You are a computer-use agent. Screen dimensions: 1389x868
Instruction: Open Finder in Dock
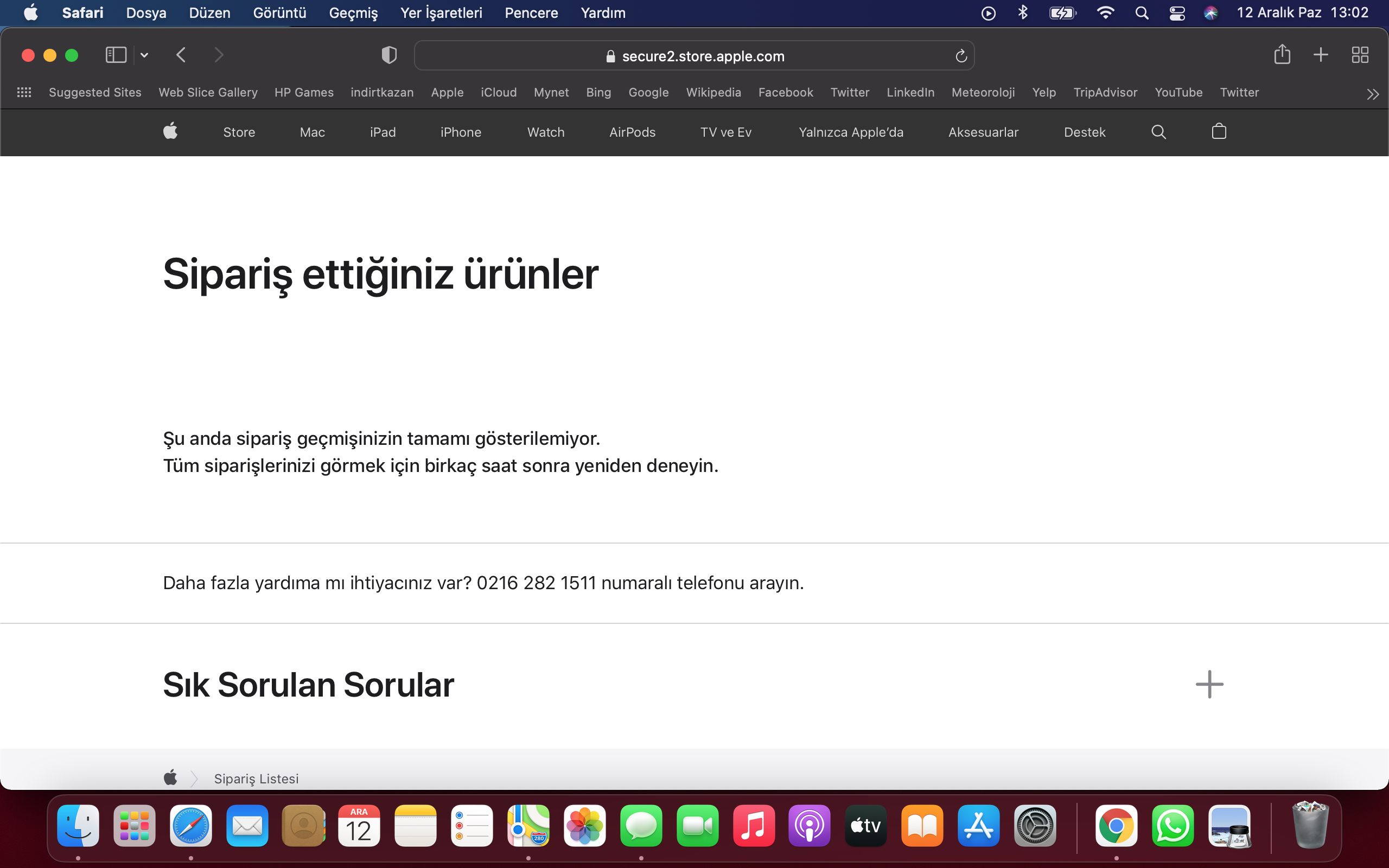coord(78,826)
